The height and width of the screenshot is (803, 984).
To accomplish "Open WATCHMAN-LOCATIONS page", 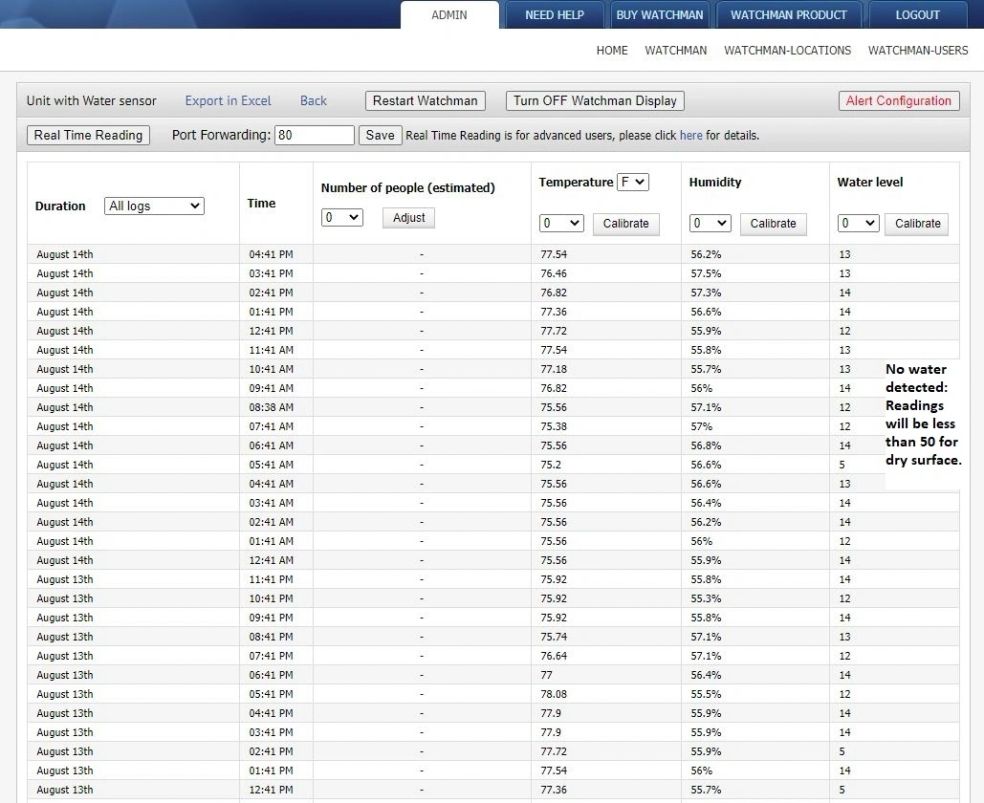I will point(788,50).
